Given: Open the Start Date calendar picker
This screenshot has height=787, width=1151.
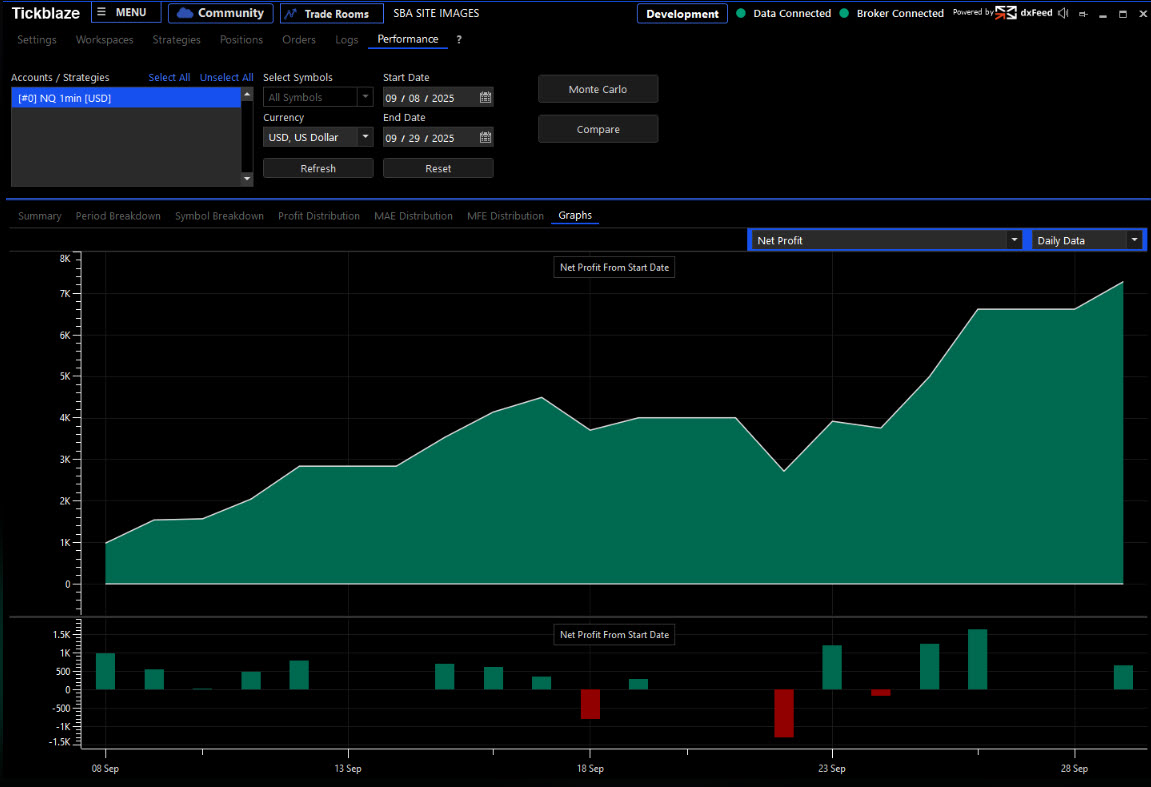Looking at the screenshot, I should click(485, 98).
